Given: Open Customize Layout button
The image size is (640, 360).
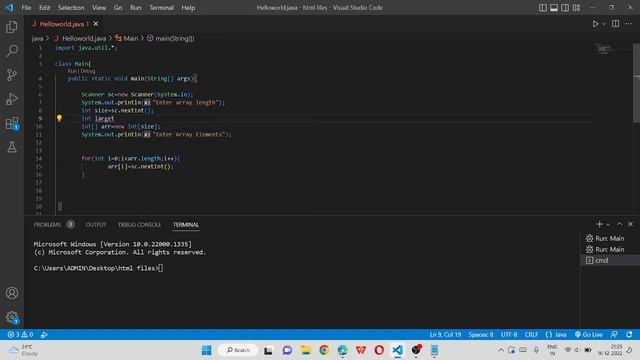Looking at the screenshot, I should [576, 8].
